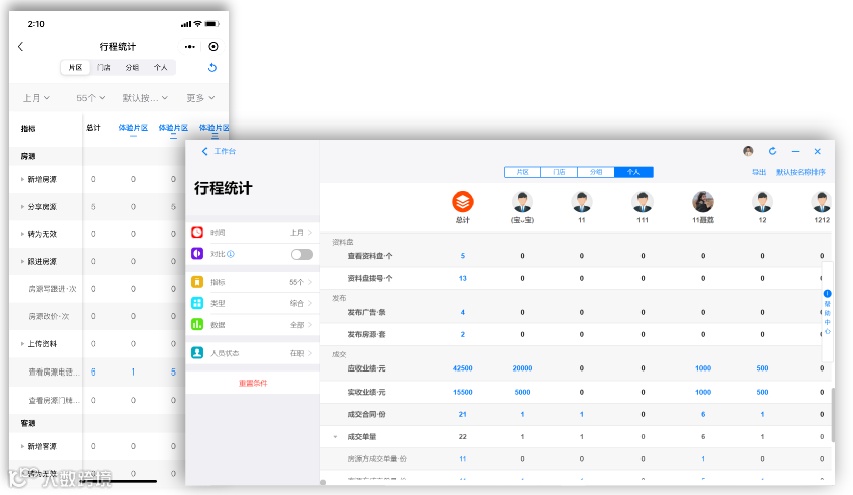Open the 指标 55个 setting row

pos(252,282)
